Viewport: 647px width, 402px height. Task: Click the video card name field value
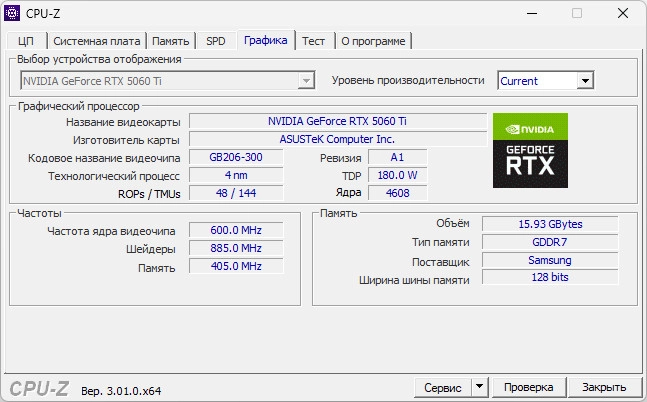[338, 121]
